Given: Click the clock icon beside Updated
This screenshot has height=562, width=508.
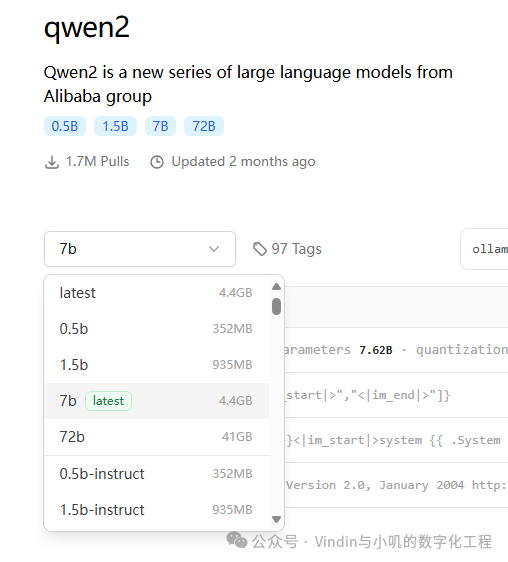Looking at the screenshot, I should [x=157, y=162].
